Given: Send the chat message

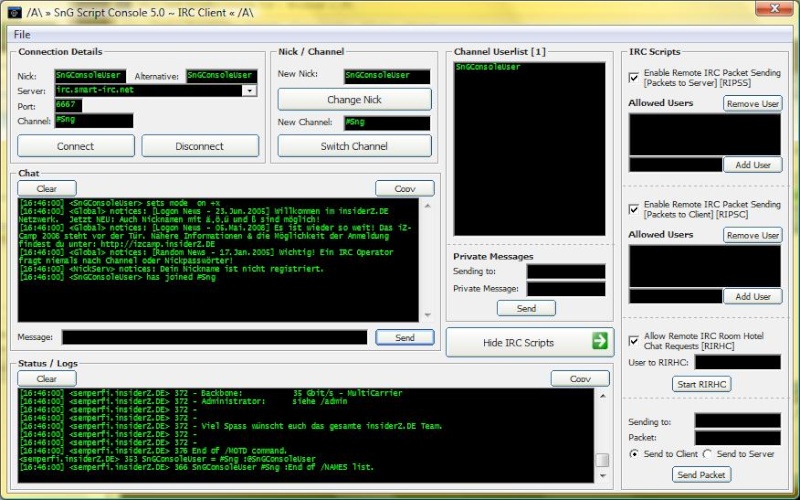Looking at the screenshot, I should pyautogui.click(x=405, y=337).
